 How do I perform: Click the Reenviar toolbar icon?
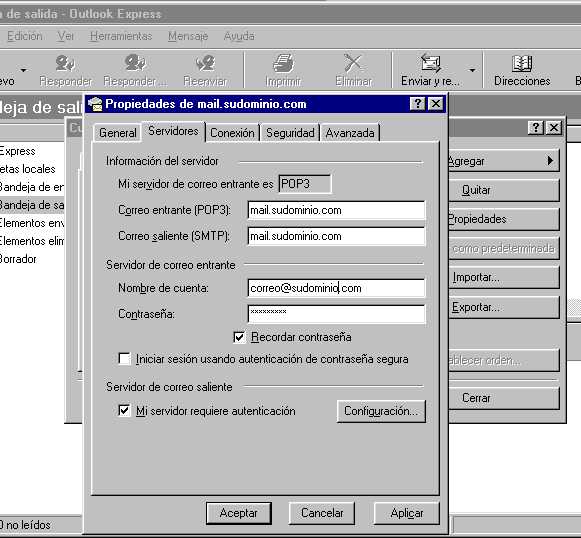[x=205, y=63]
